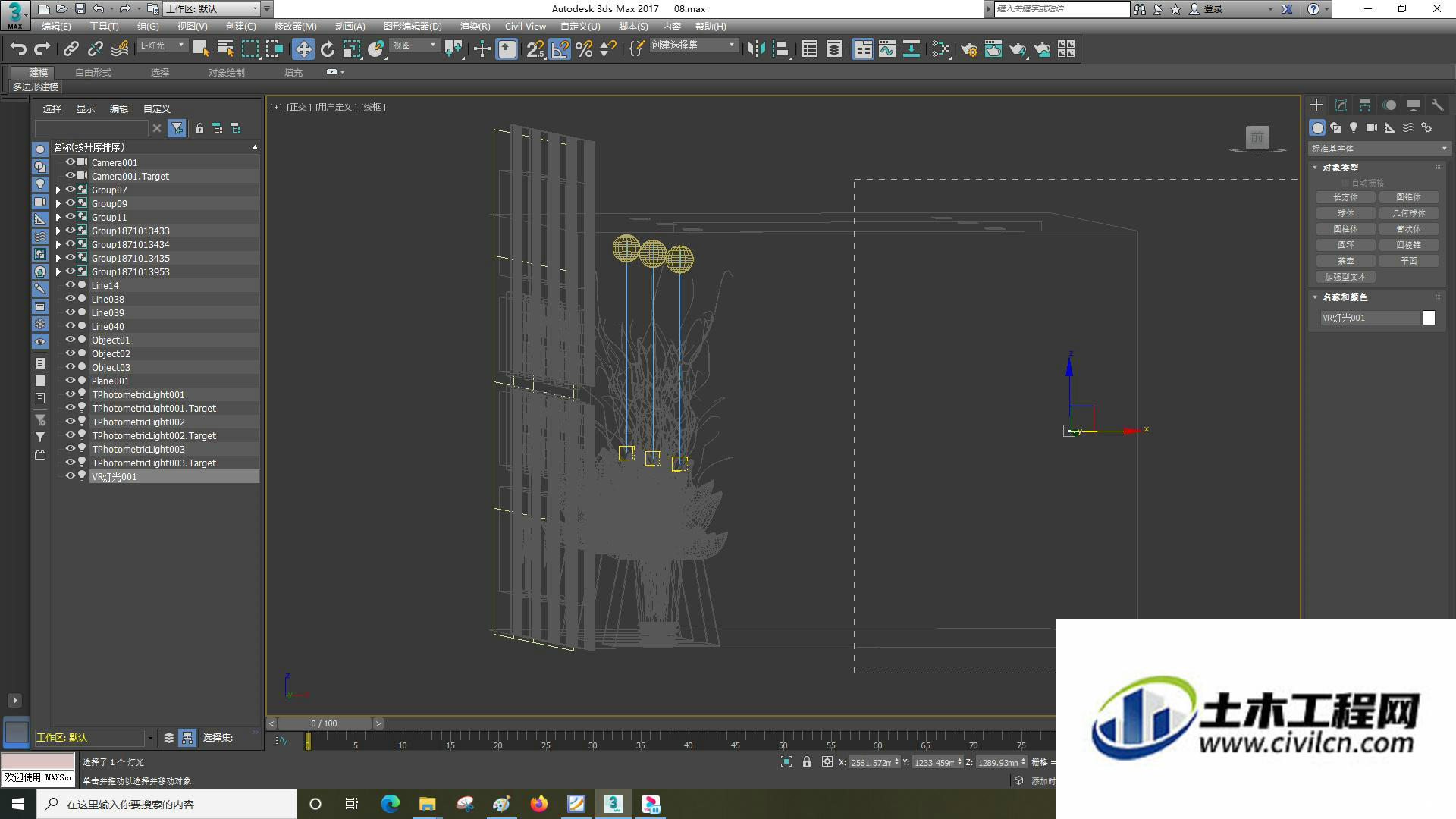Switch to the 自由形式 ribbon tab
1456x819 pixels.
tap(93, 73)
